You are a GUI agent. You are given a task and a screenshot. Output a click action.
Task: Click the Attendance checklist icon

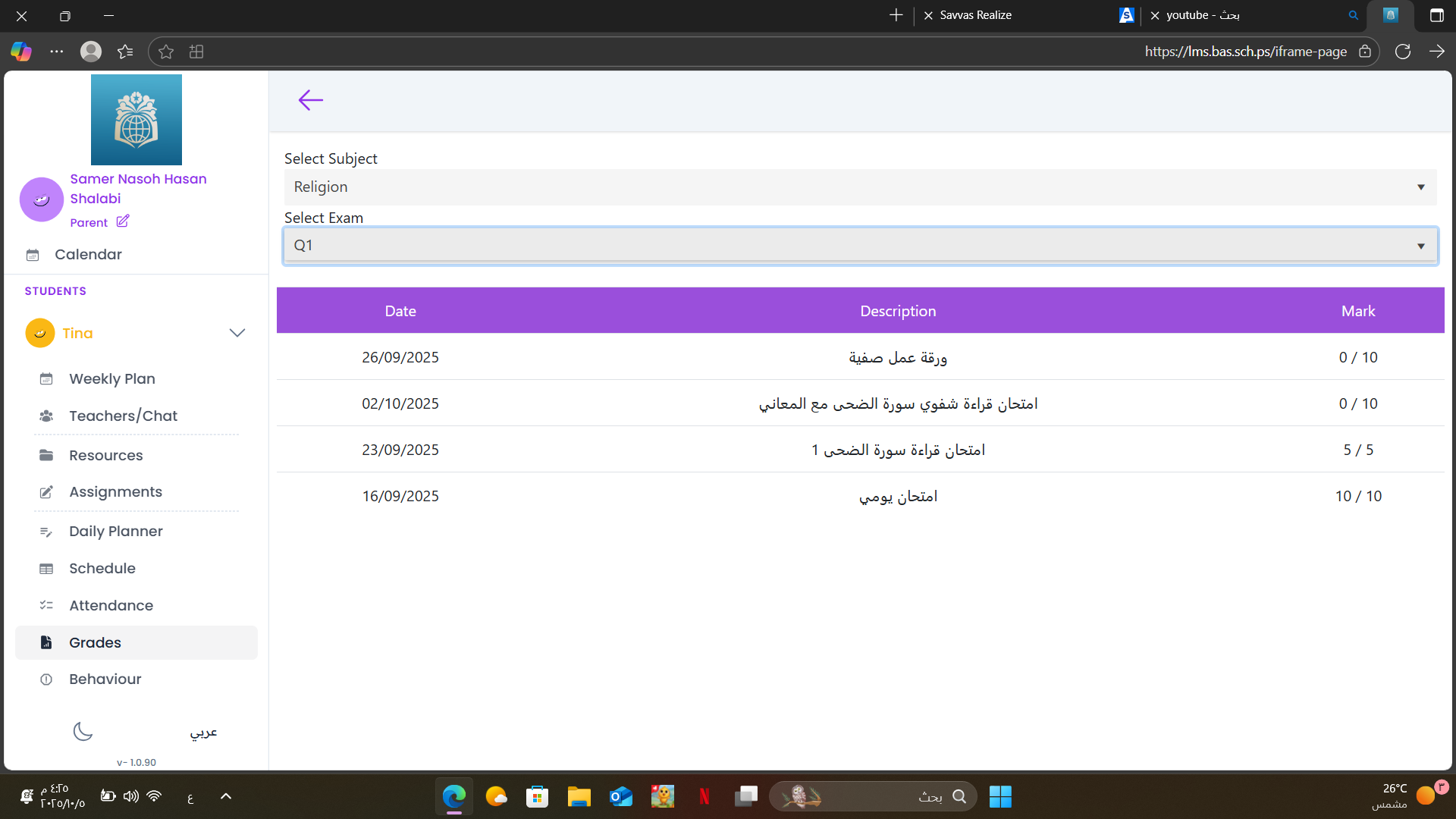point(46,605)
